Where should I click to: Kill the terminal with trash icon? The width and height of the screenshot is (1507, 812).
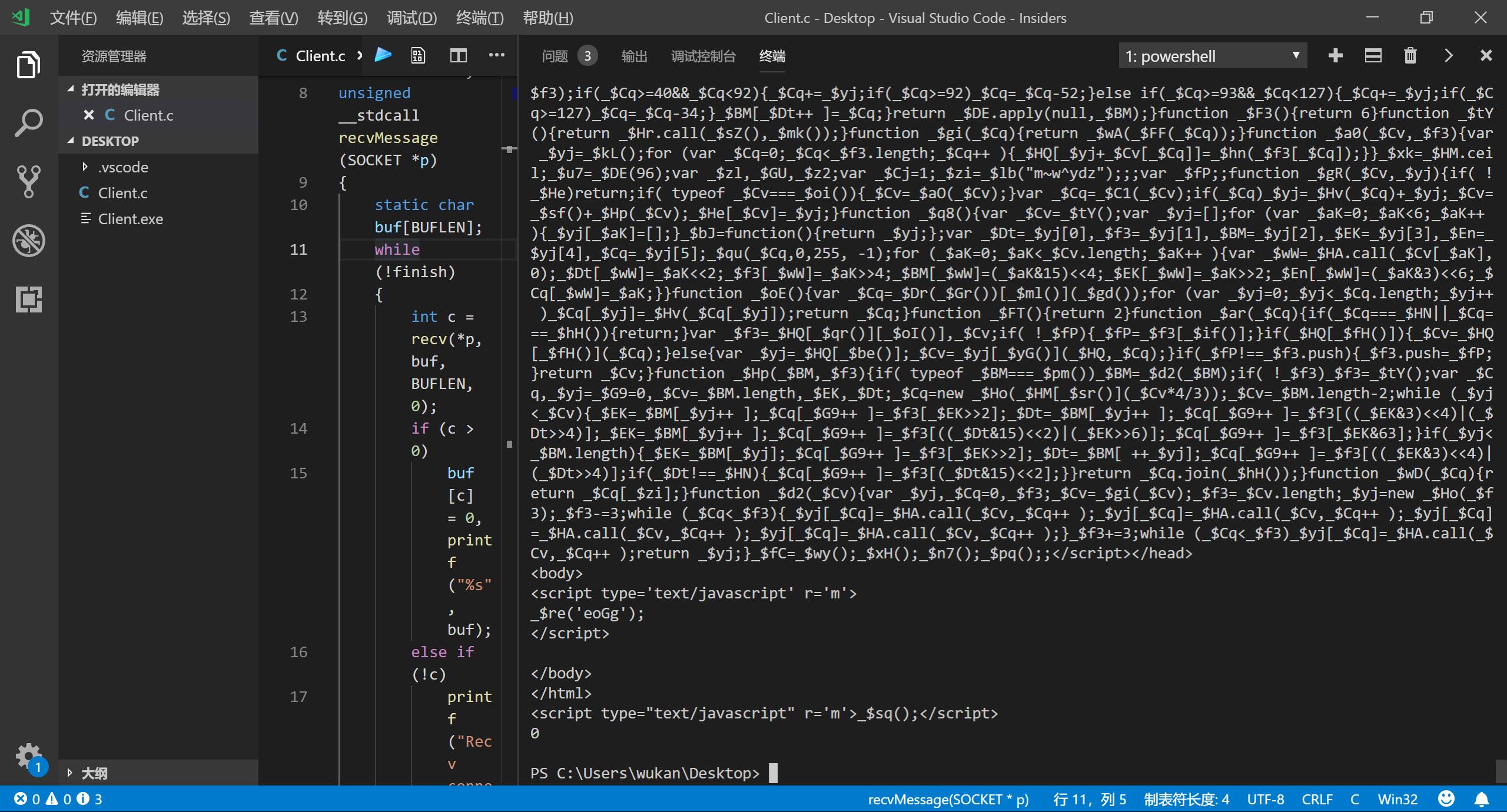tap(1410, 56)
